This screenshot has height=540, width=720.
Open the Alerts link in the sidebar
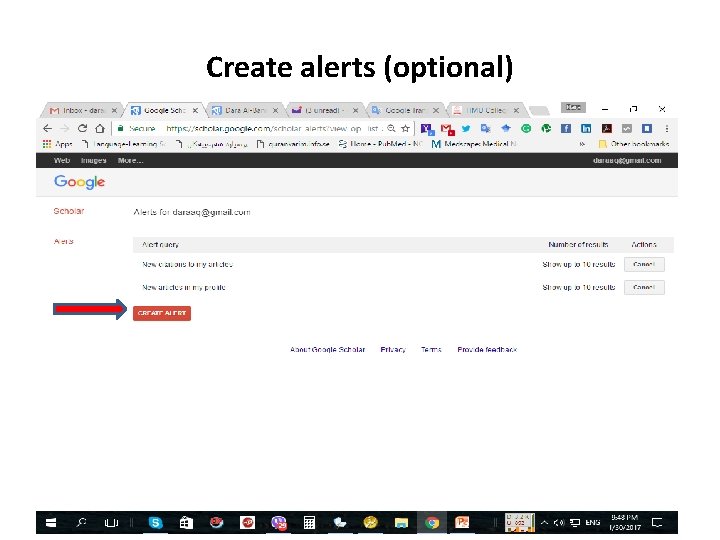coord(63,242)
